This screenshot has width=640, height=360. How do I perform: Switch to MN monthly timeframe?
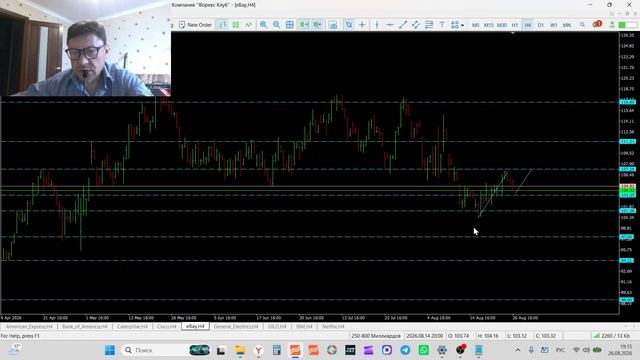coord(567,25)
